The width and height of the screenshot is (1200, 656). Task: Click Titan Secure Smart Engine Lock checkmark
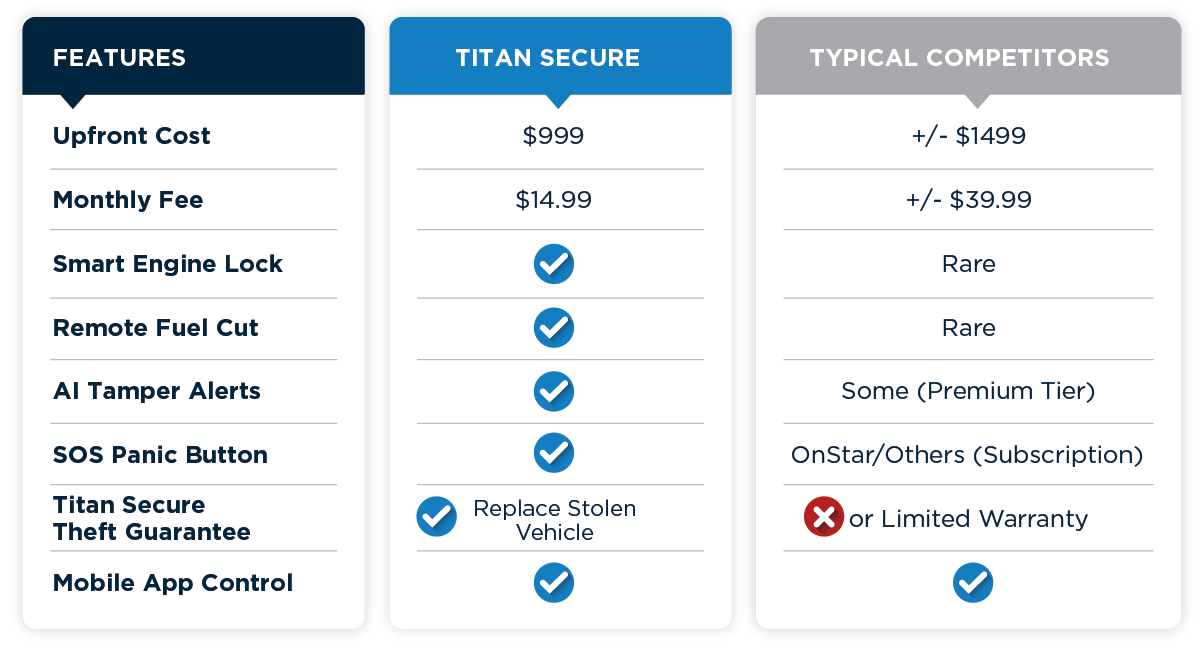[554, 264]
